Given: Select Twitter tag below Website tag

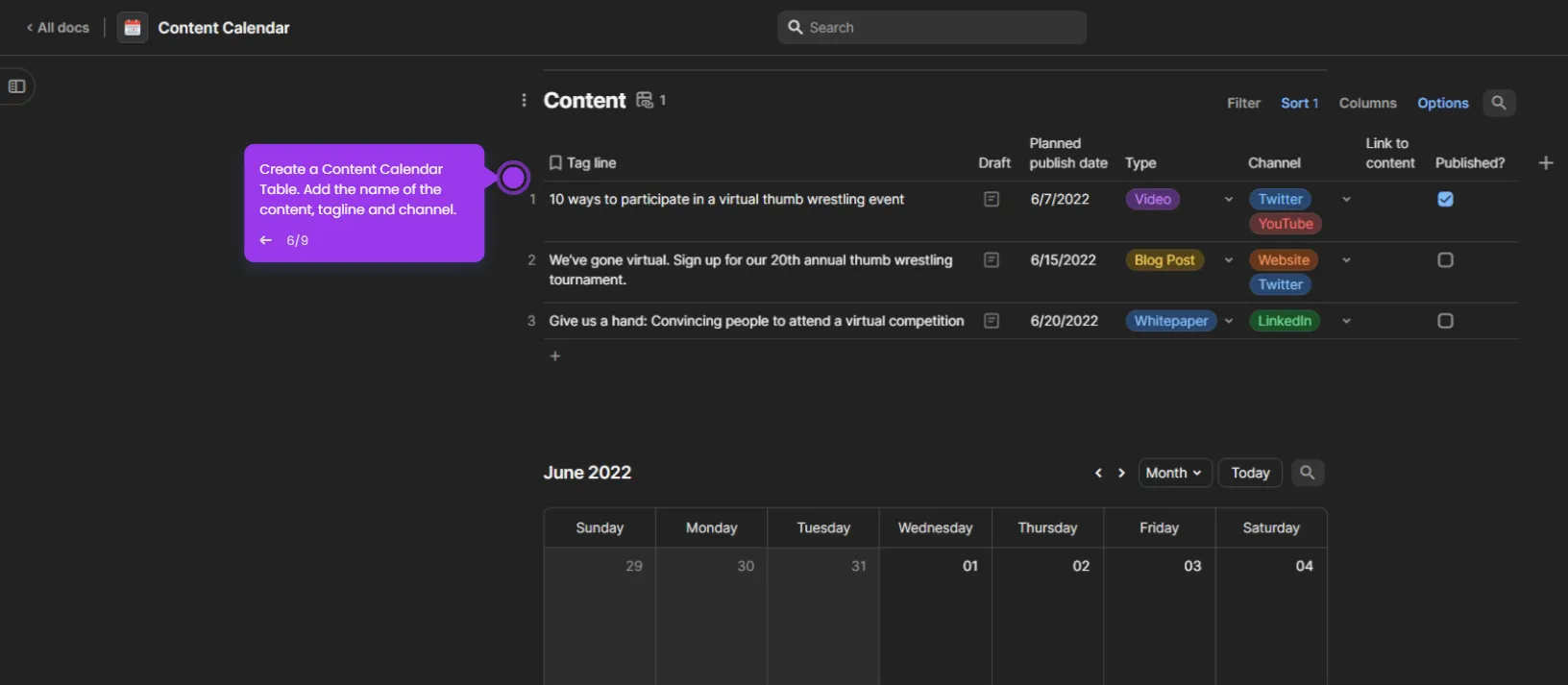Looking at the screenshot, I should [x=1281, y=284].
